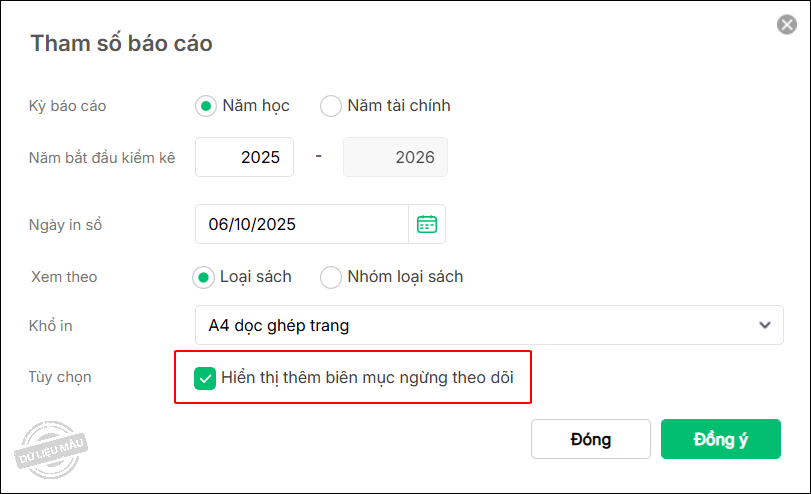The image size is (811, 494).
Task: Click the Kỳ báo cáo label
Action: click(68, 105)
